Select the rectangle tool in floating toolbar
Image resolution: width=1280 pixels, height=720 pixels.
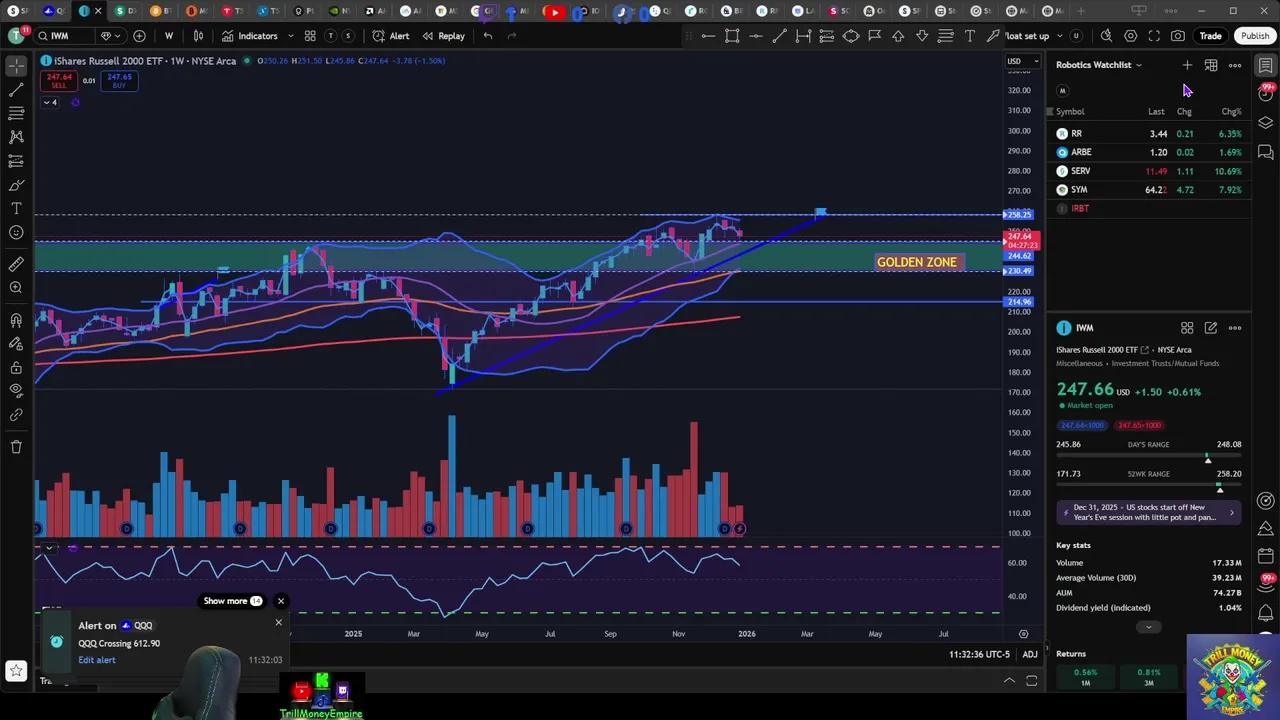point(732,36)
